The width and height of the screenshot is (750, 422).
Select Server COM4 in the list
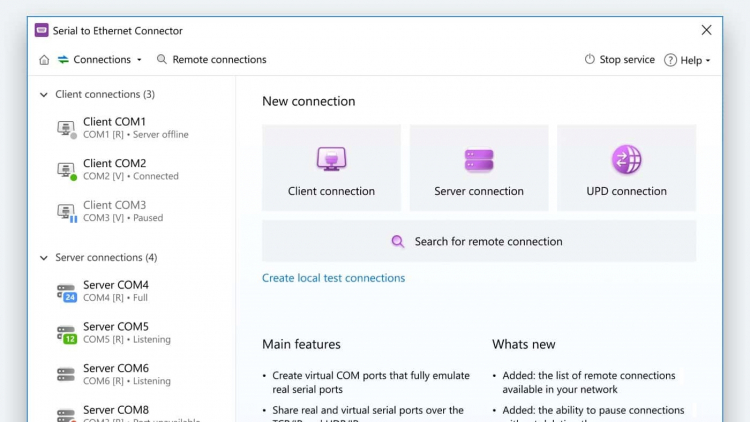132,291
